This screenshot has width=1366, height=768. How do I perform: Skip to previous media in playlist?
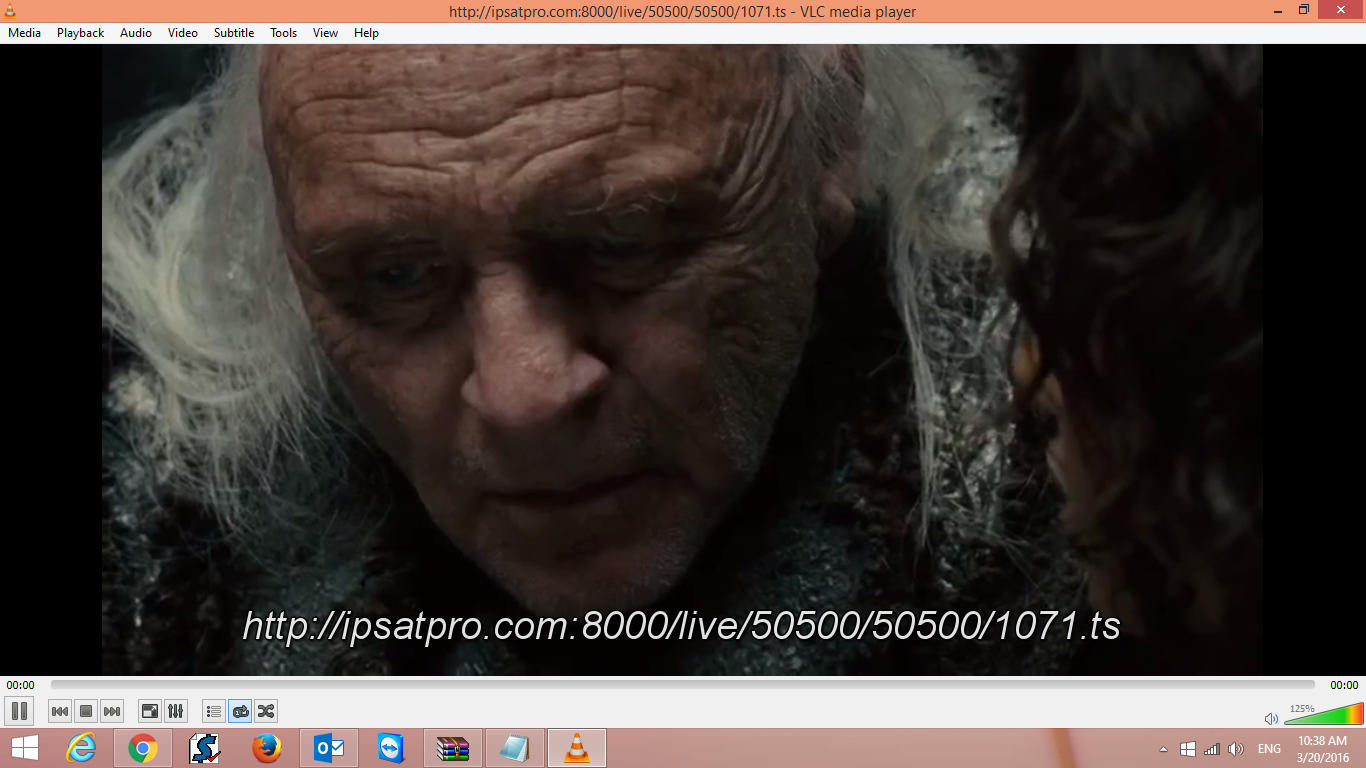[60, 711]
